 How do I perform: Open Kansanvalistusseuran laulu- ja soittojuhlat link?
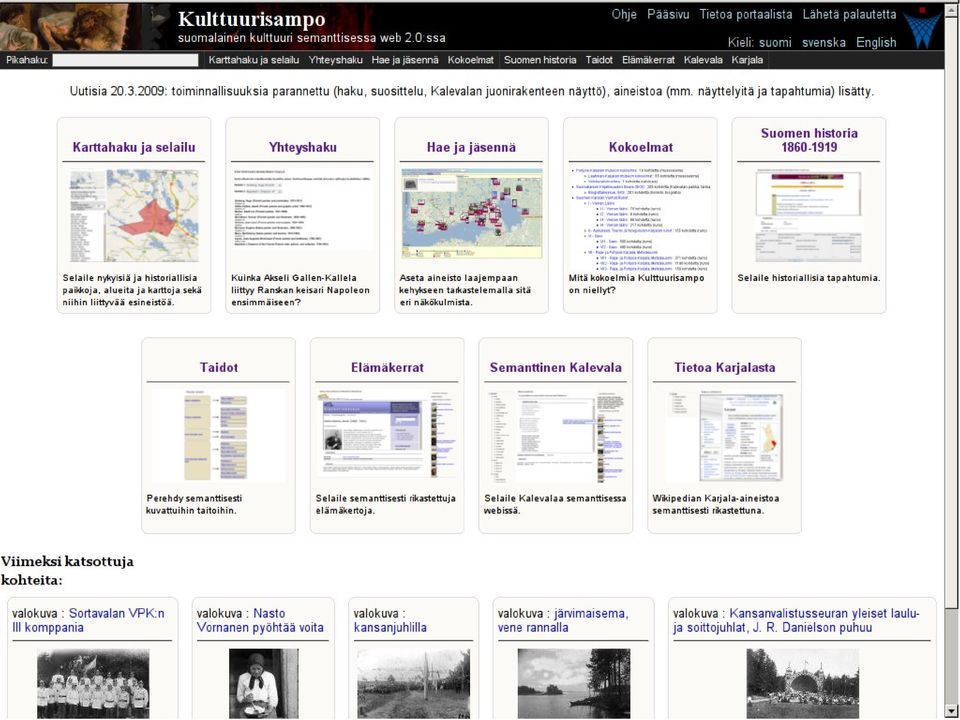(x=797, y=620)
